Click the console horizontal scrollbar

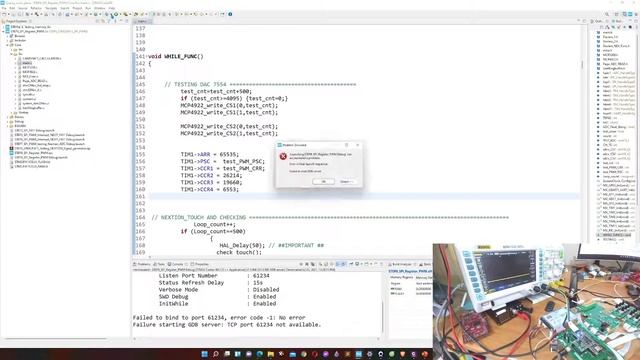coord(257,338)
